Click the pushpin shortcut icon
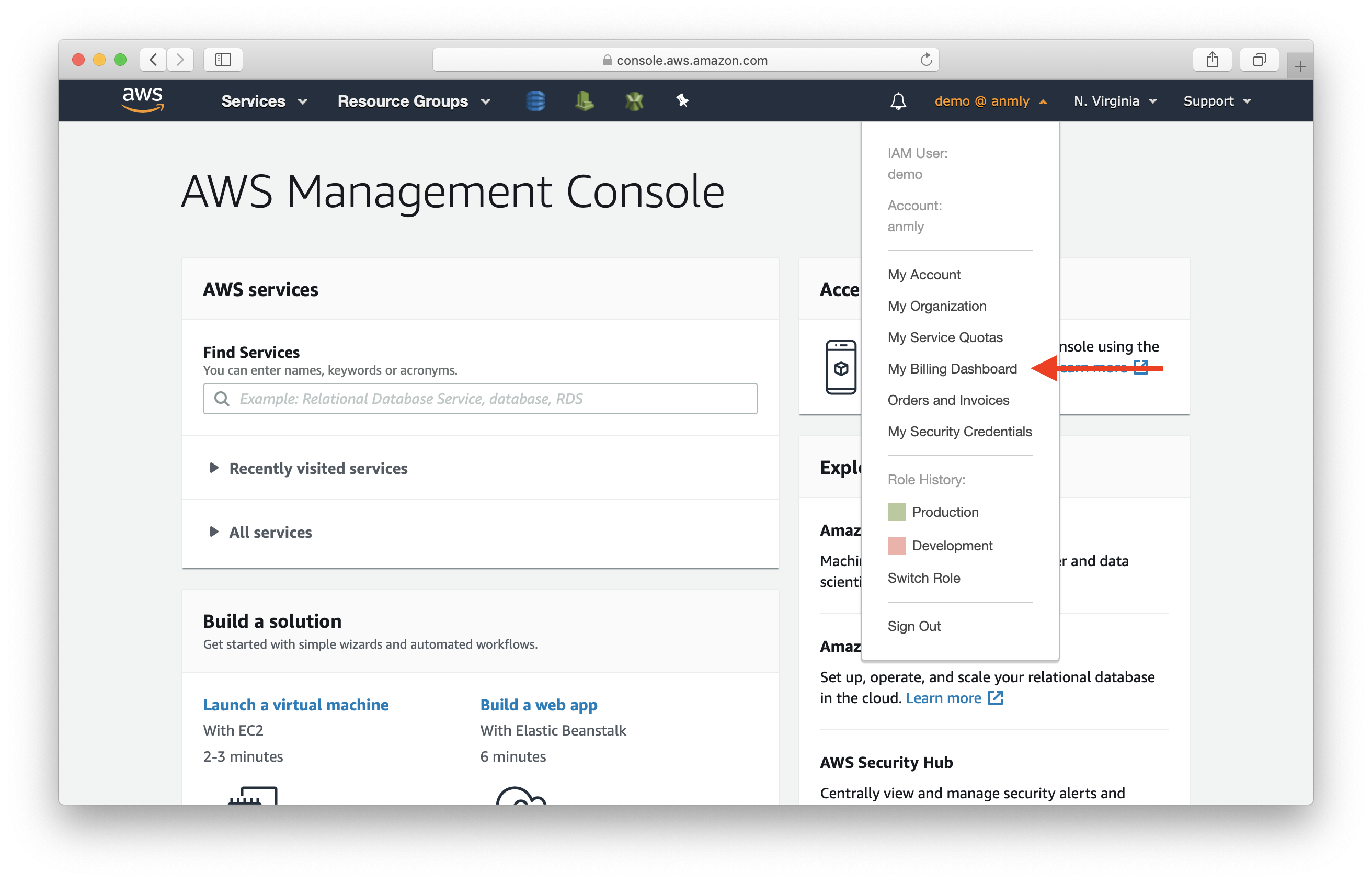 click(x=682, y=101)
